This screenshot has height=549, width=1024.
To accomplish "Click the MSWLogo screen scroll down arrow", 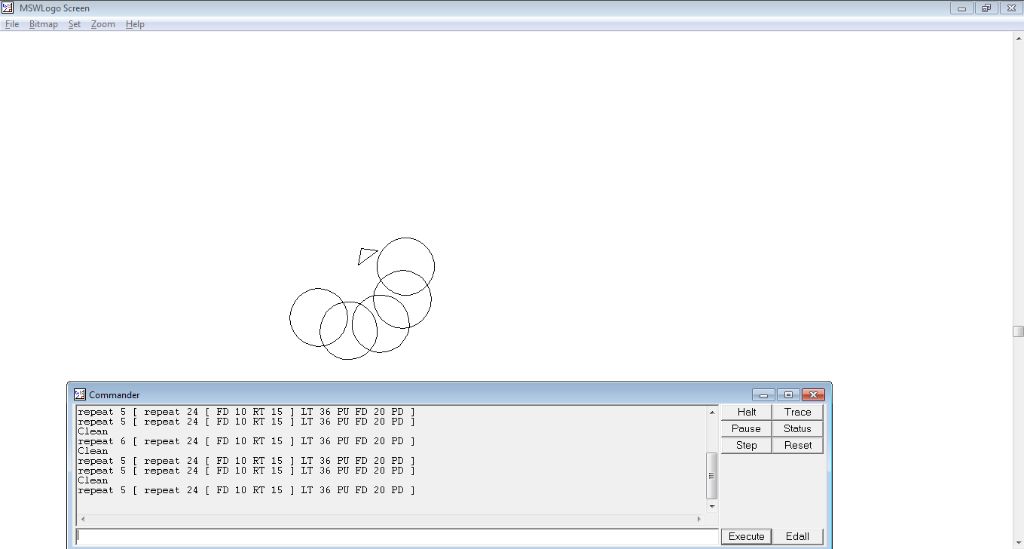I will point(1018,542).
